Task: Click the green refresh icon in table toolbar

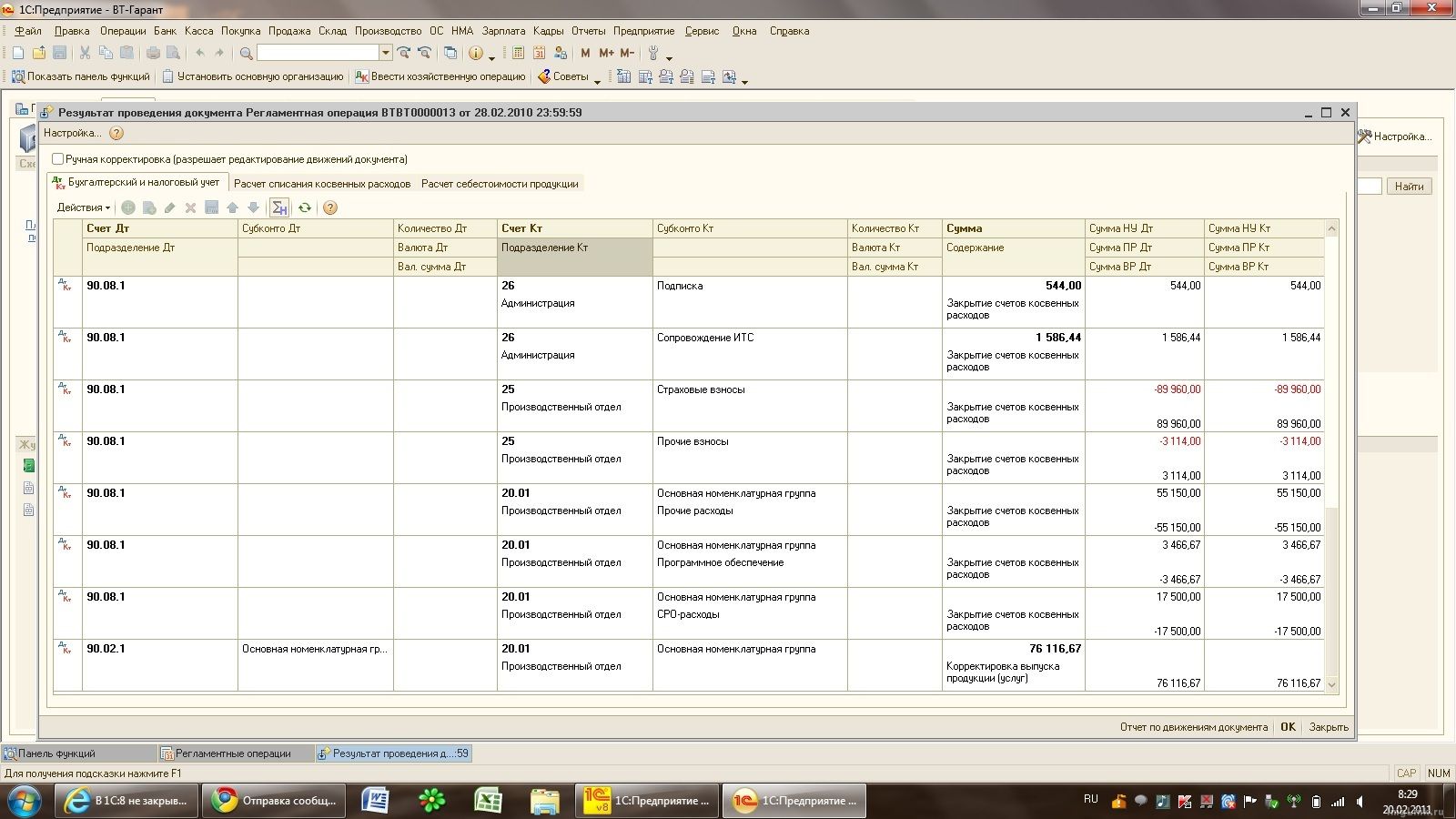Action: (x=305, y=207)
